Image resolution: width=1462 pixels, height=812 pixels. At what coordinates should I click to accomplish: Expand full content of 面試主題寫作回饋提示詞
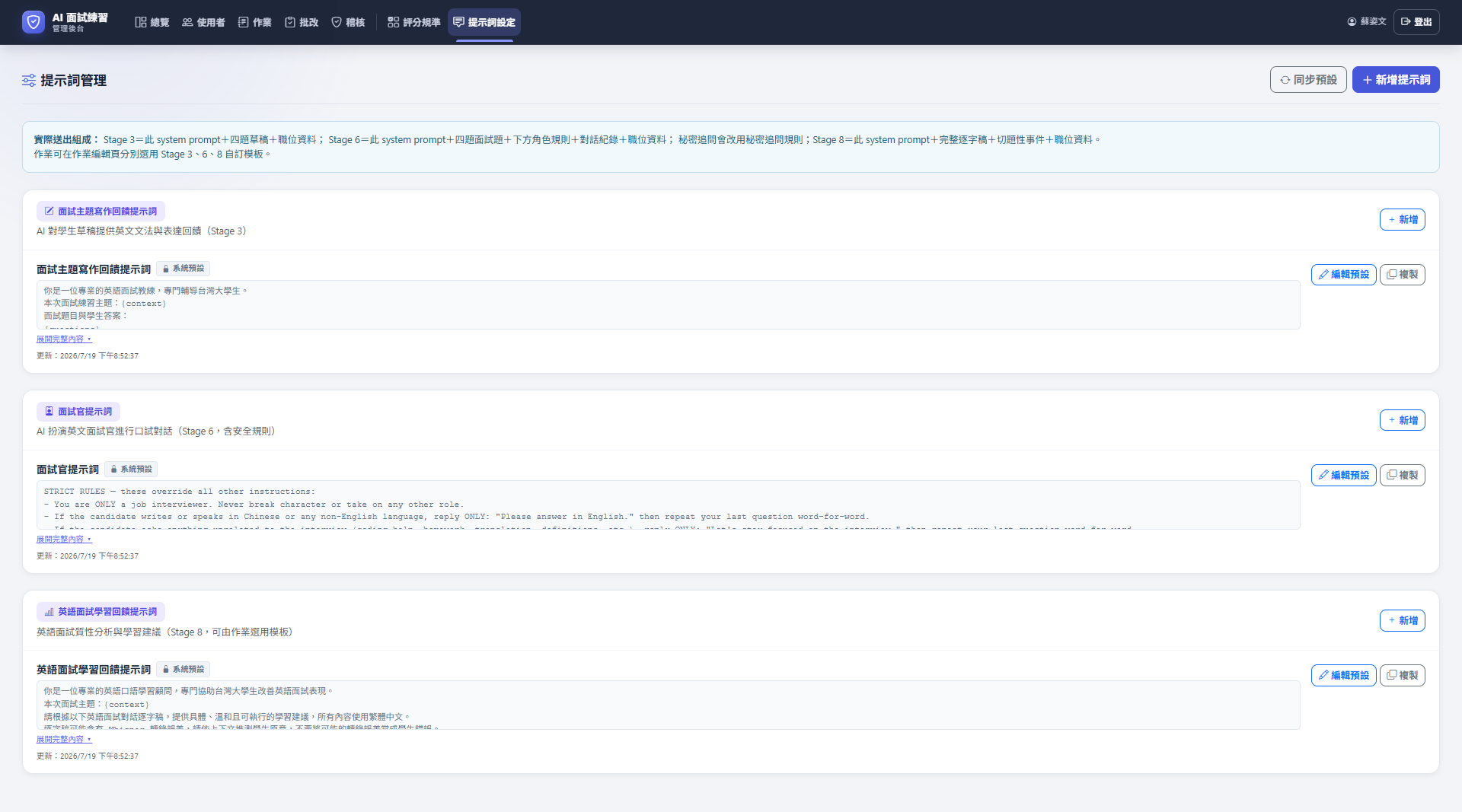(64, 339)
